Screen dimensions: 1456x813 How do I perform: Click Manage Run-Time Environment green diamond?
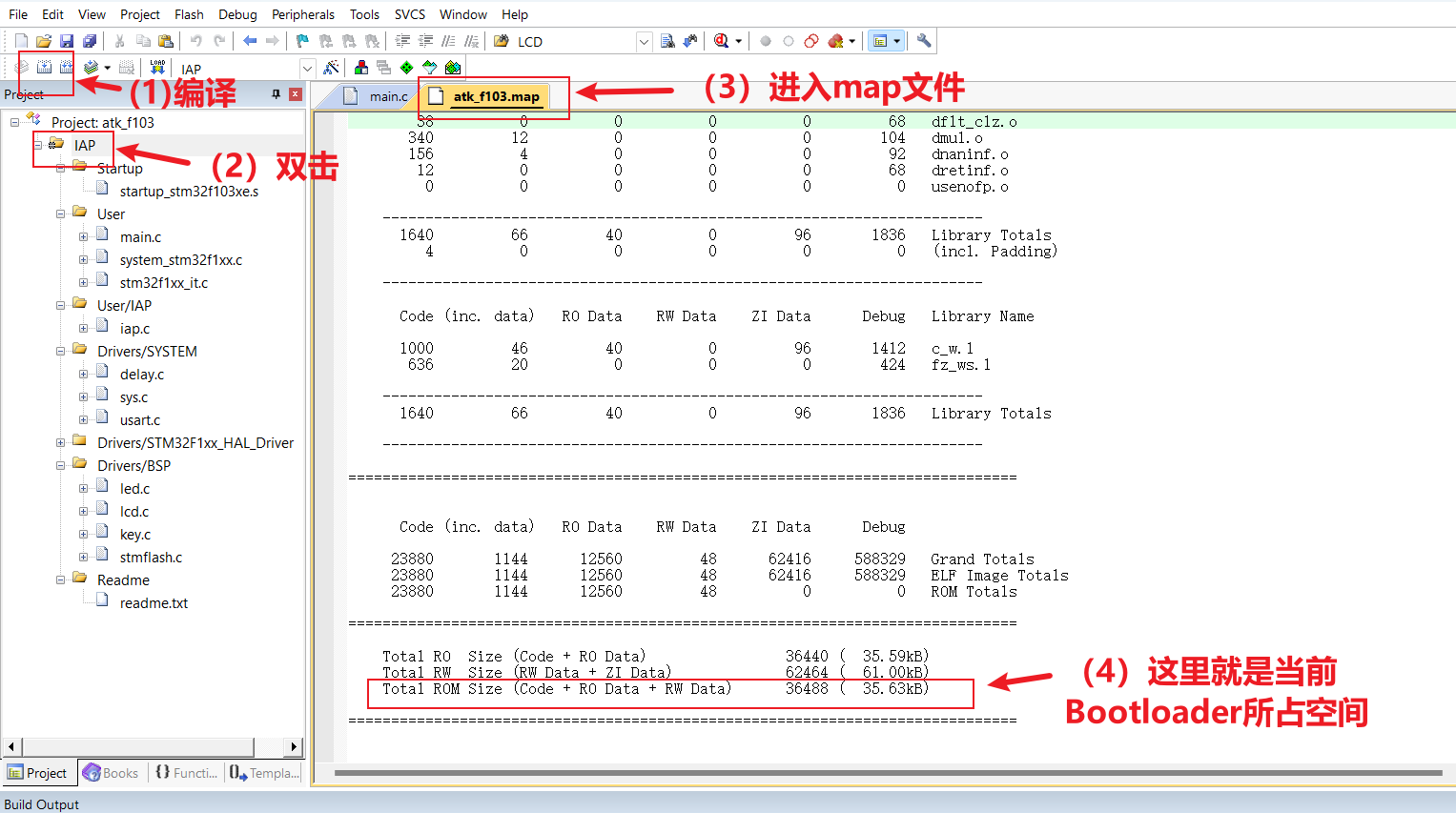point(407,68)
